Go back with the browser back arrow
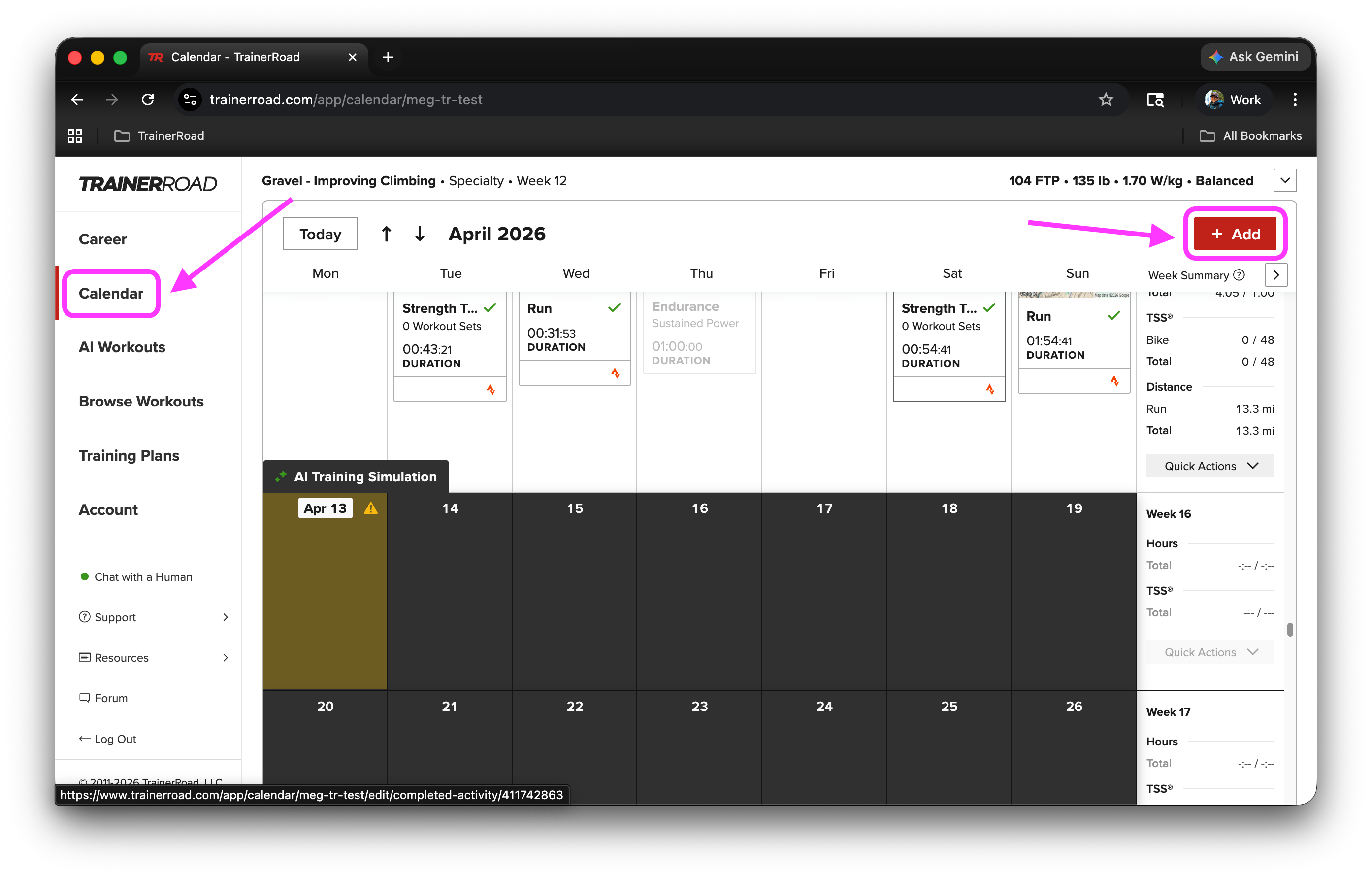 pos(77,100)
